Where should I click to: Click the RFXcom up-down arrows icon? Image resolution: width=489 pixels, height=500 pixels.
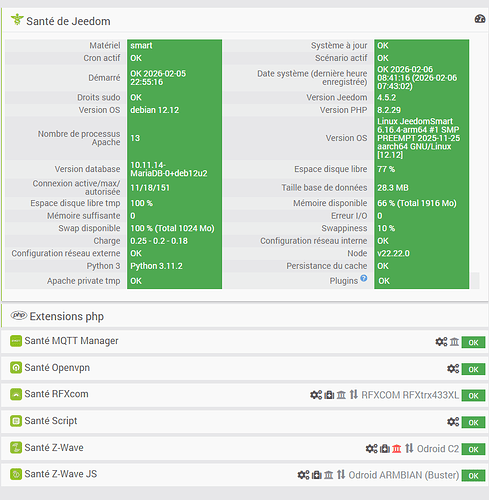[354, 395]
